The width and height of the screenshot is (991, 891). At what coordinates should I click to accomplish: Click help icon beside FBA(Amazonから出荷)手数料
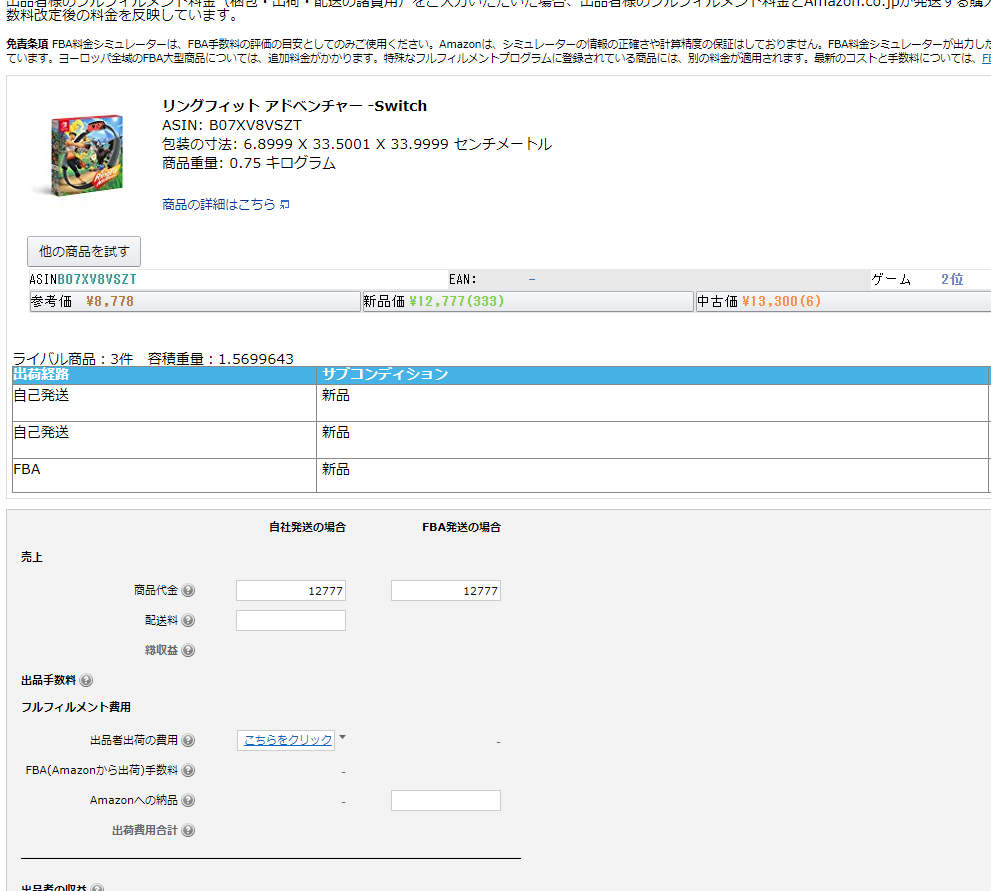tap(188, 770)
